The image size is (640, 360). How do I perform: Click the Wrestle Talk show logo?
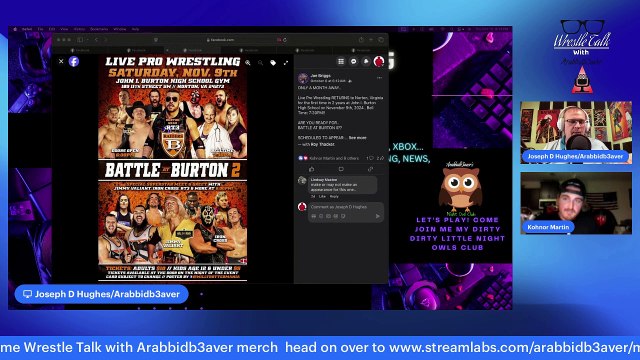[582, 57]
